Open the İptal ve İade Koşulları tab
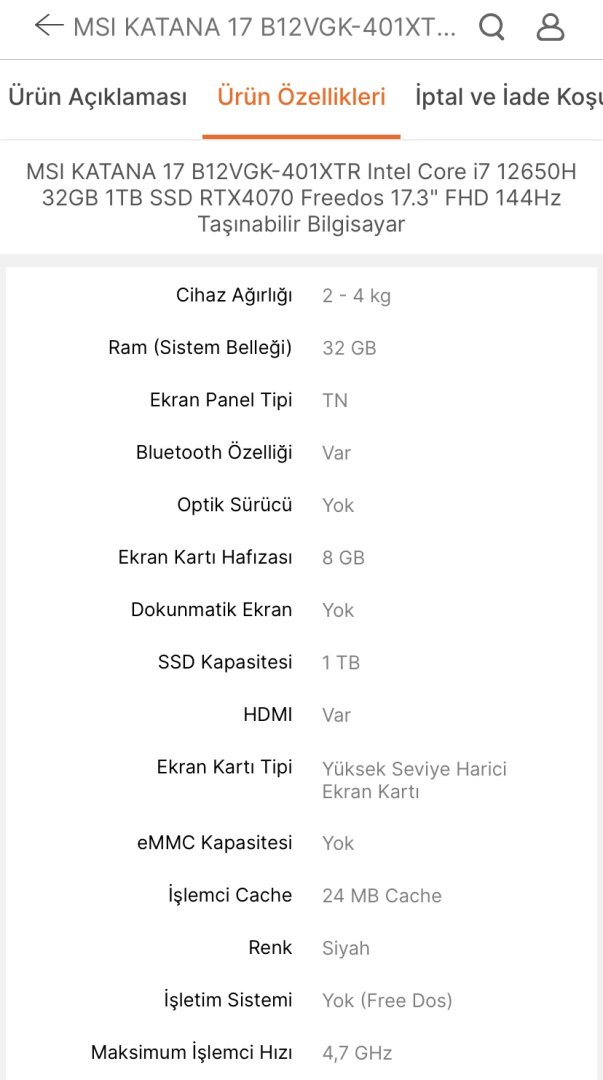This screenshot has width=603, height=1080. [508, 97]
